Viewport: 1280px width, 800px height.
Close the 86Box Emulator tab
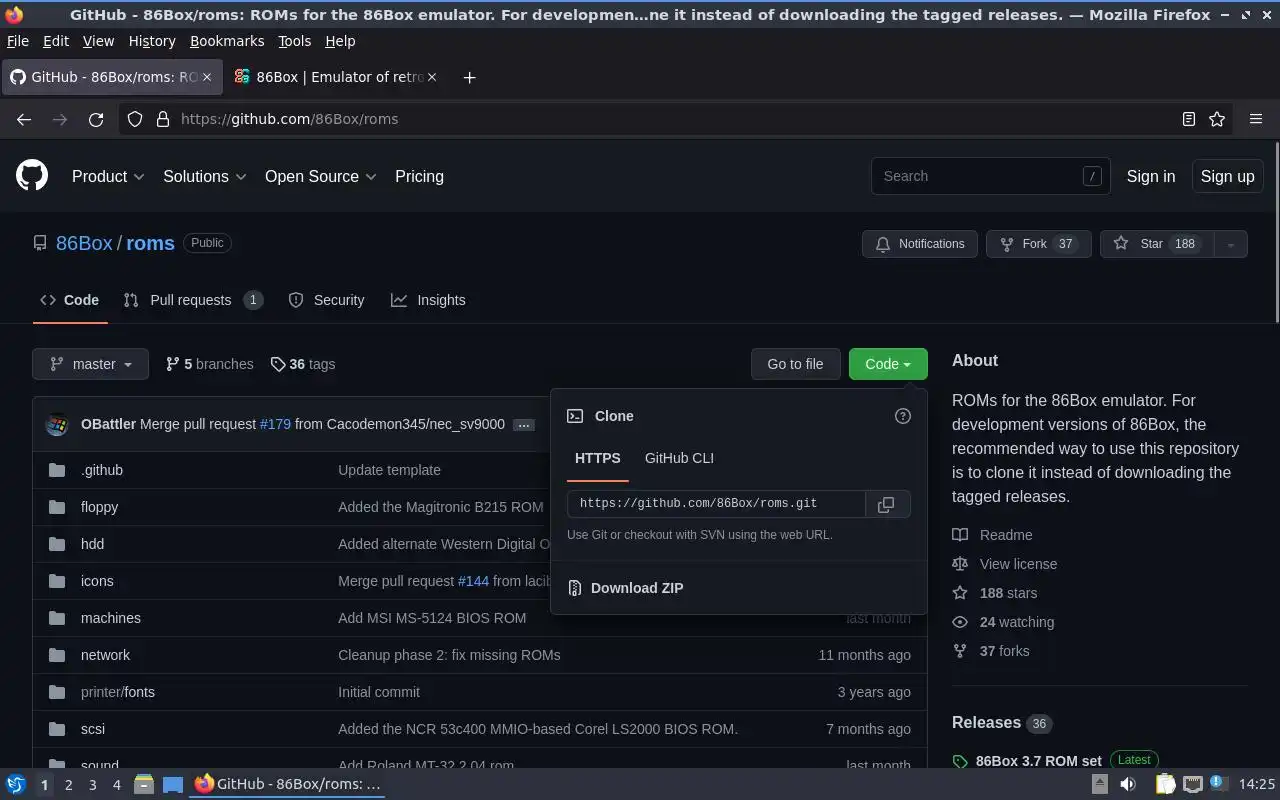tap(432, 77)
